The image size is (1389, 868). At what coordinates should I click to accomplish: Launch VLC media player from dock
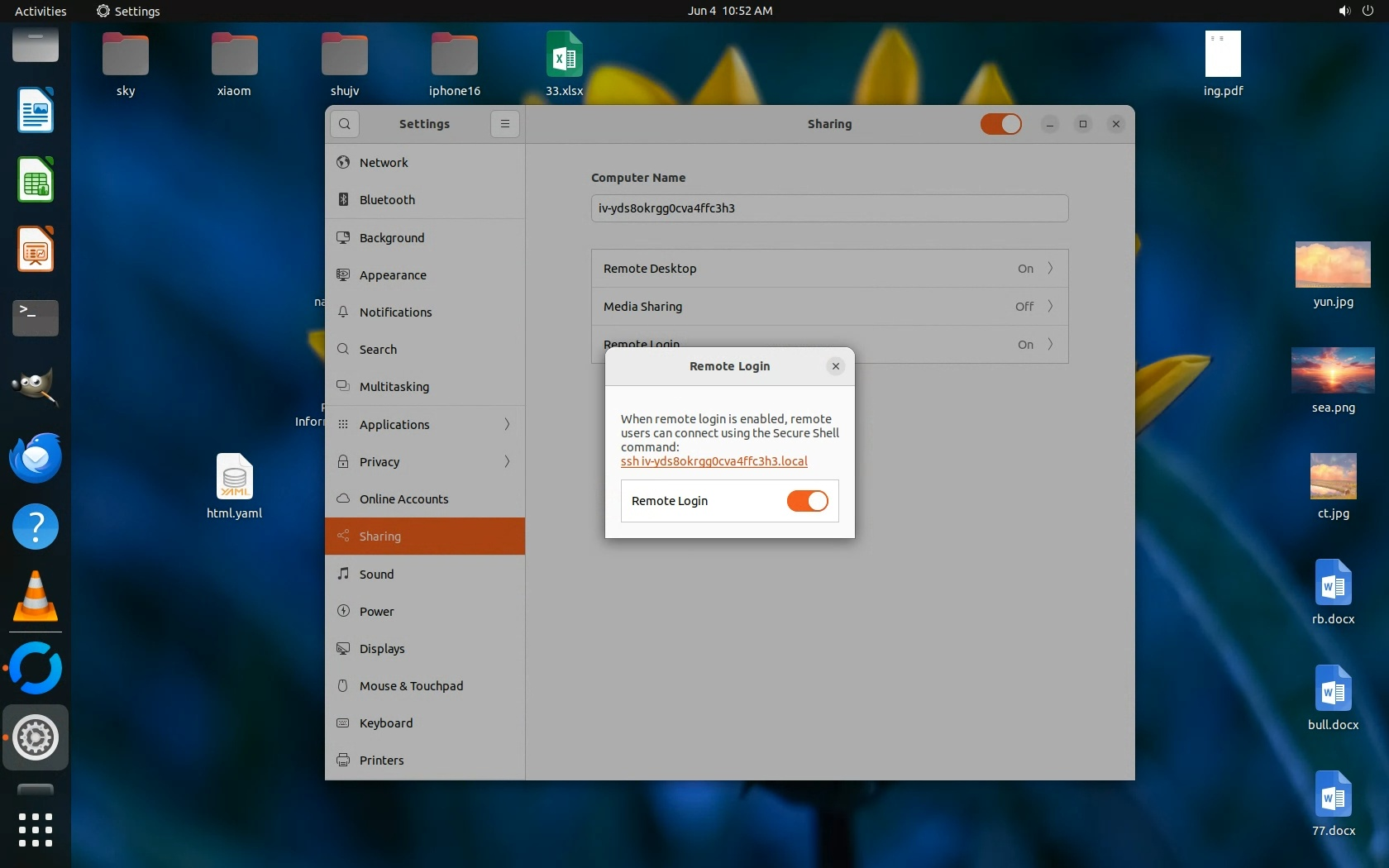click(x=36, y=597)
